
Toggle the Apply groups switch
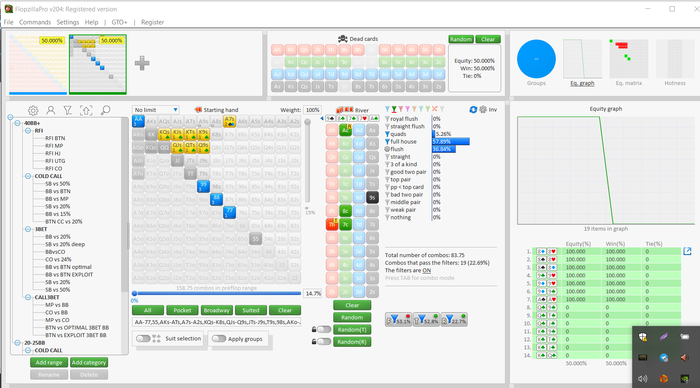coord(218,338)
